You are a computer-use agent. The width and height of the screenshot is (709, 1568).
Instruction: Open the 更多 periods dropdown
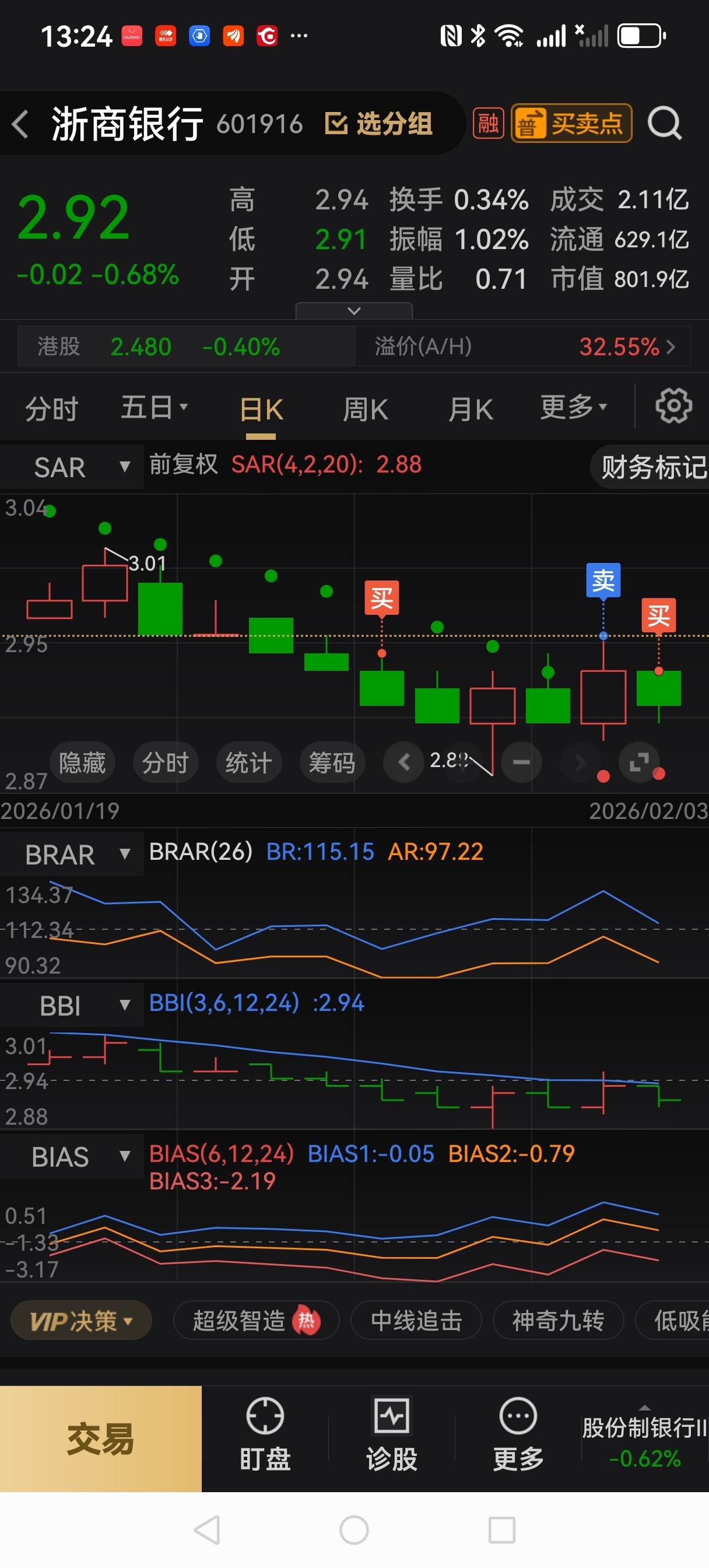[x=573, y=407]
